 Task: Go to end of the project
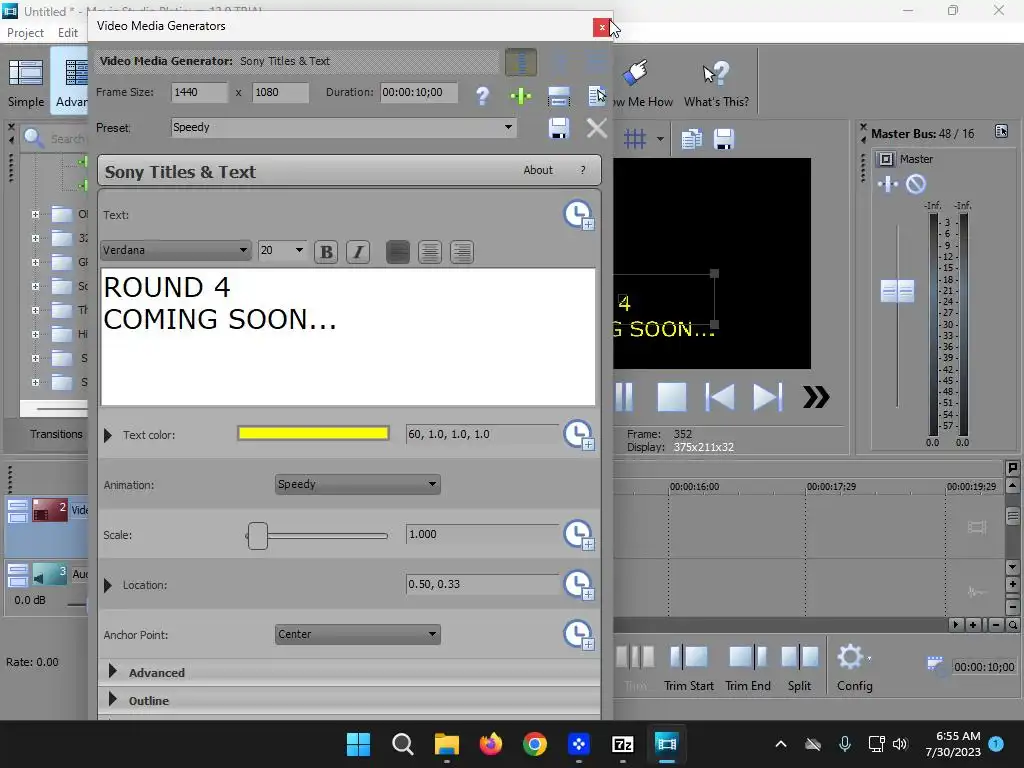[x=767, y=396]
